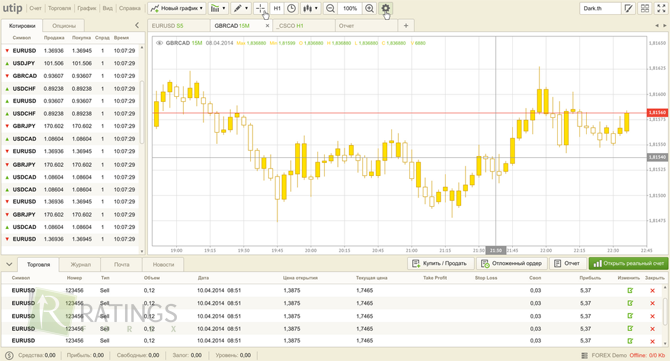Click the dollar coin icon in status bar

point(9,355)
